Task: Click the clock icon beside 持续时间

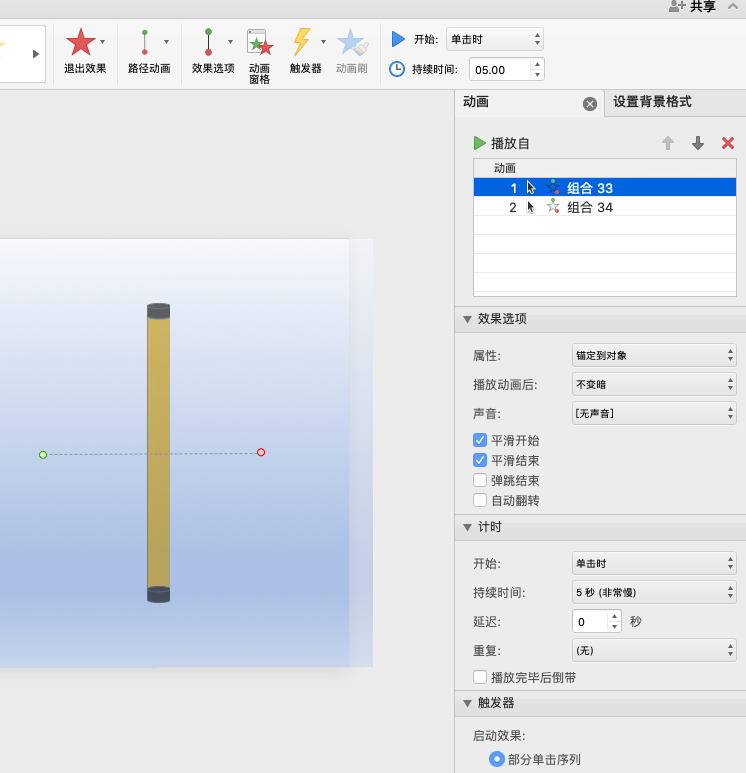Action: coord(397,69)
